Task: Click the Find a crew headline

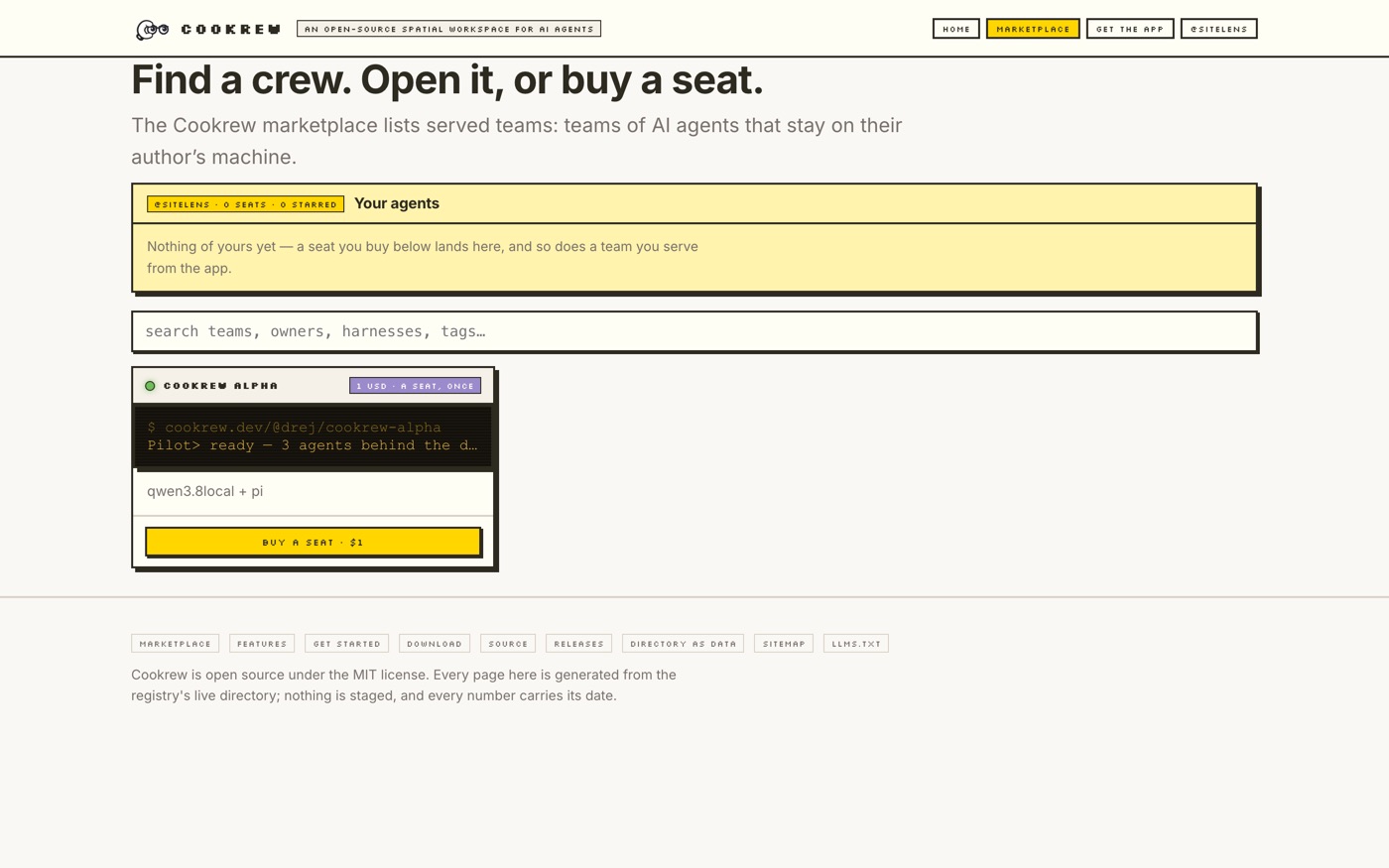Action: point(447,80)
